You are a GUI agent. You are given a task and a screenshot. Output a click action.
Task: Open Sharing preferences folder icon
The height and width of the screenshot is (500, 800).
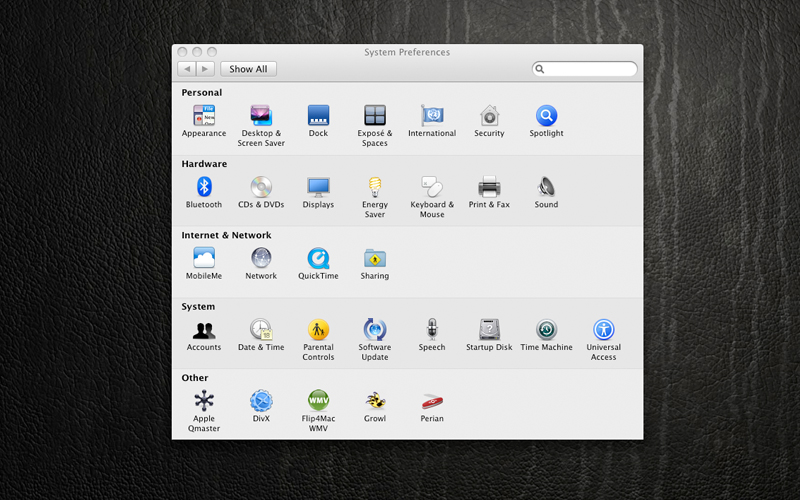click(x=374, y=258)
